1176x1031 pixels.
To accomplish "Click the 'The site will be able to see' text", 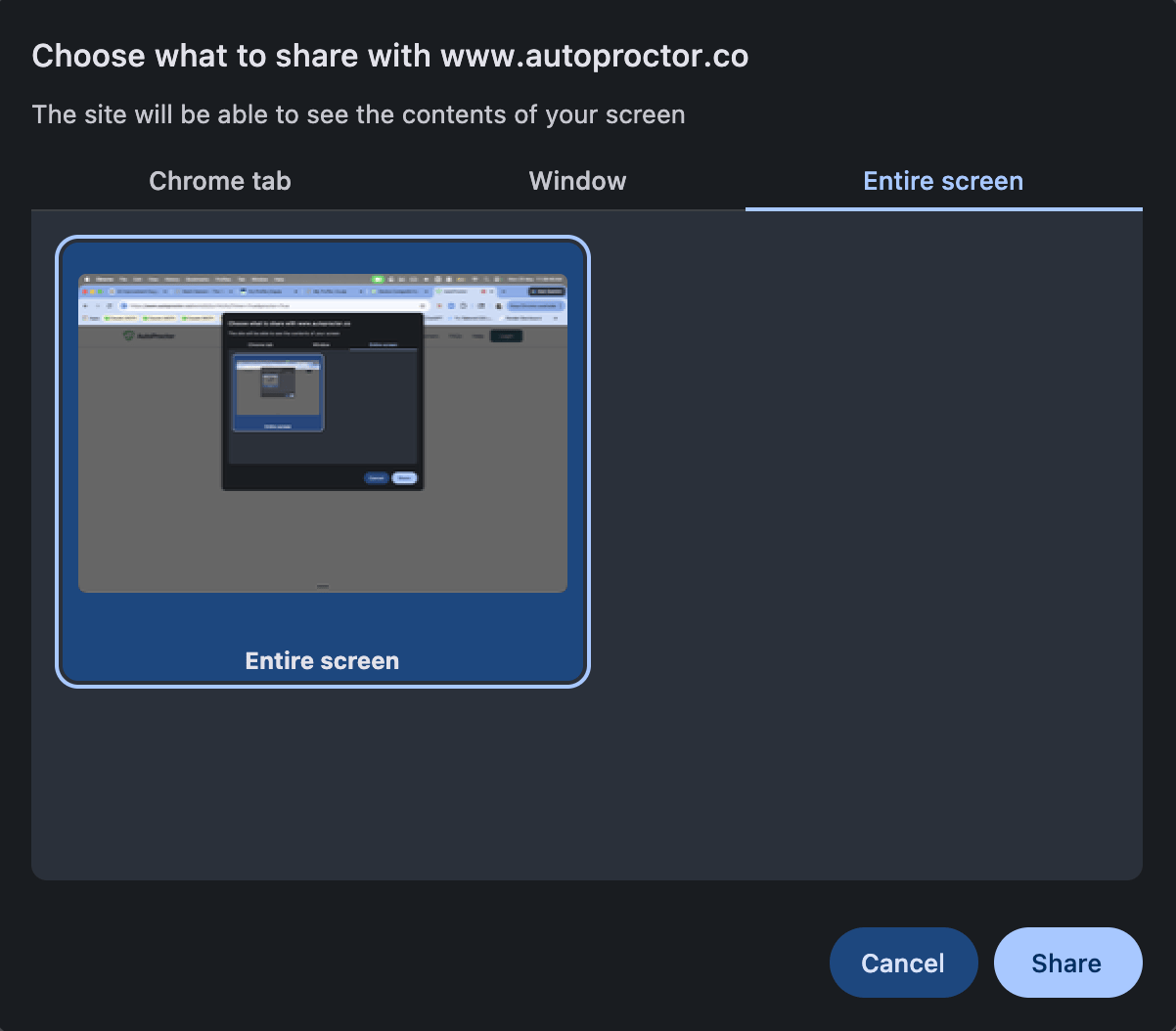I will click(358, 114).
